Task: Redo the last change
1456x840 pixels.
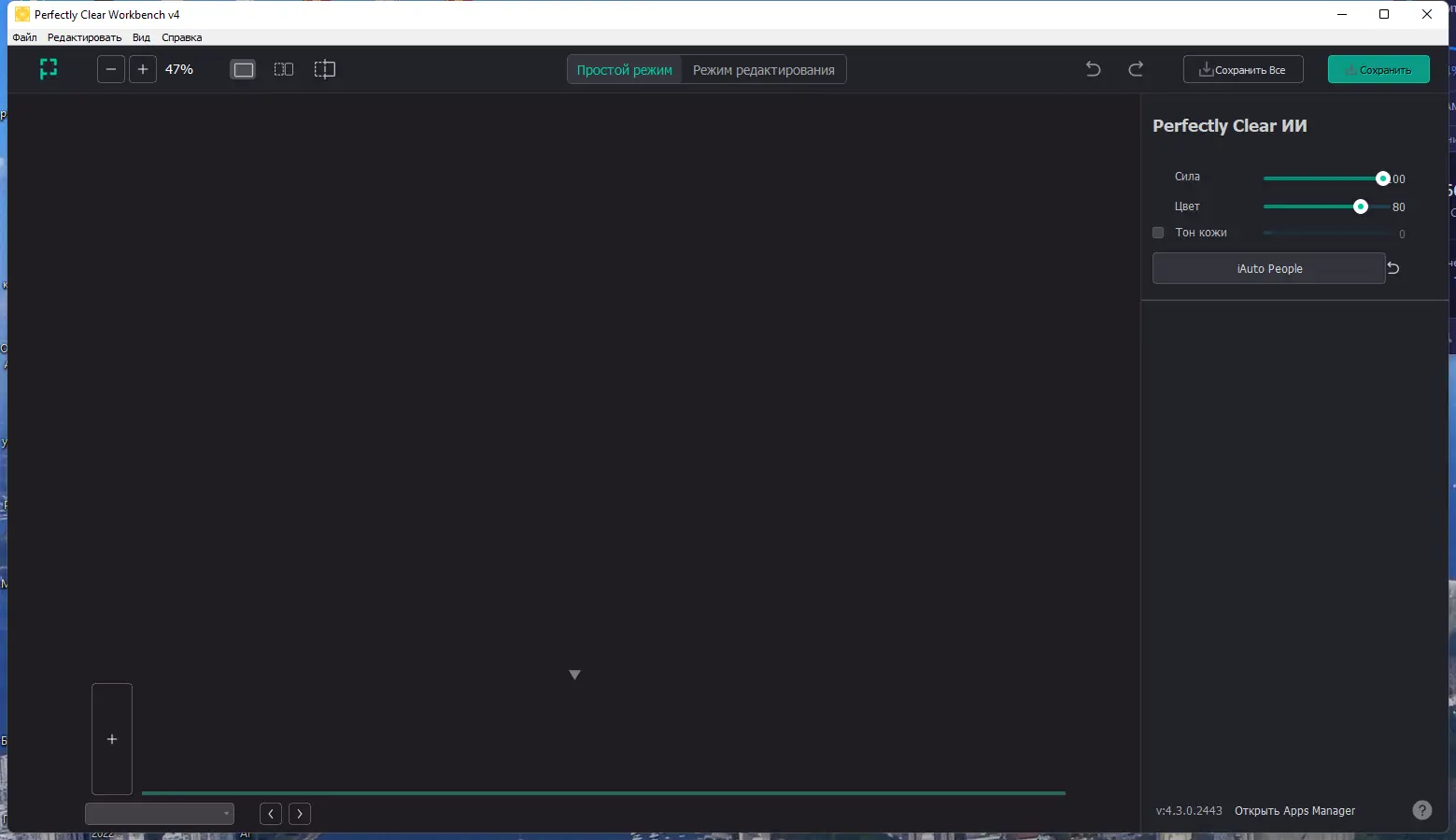Action: tap(1136, 69)
